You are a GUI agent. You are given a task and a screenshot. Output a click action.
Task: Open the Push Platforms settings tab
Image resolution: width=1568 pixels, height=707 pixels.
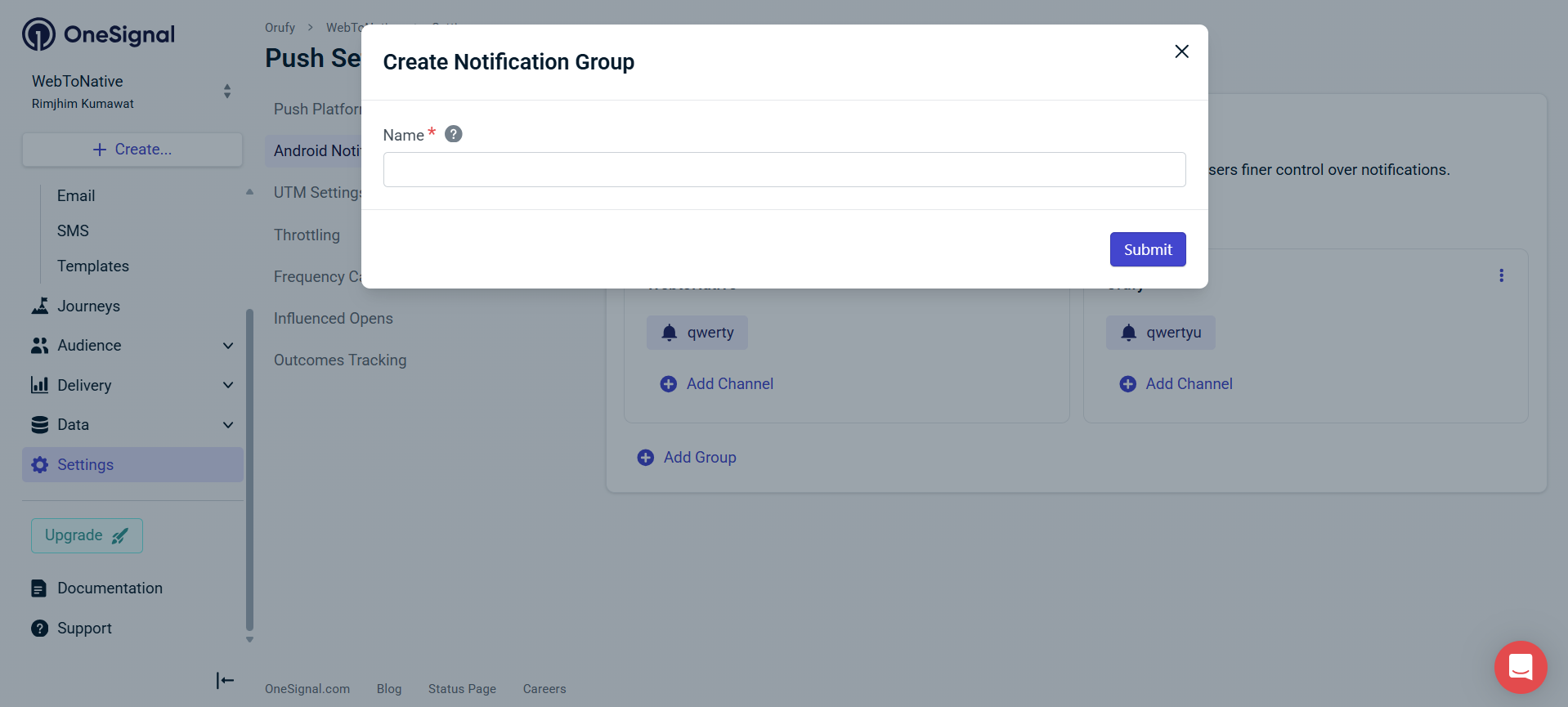[318, 109]
